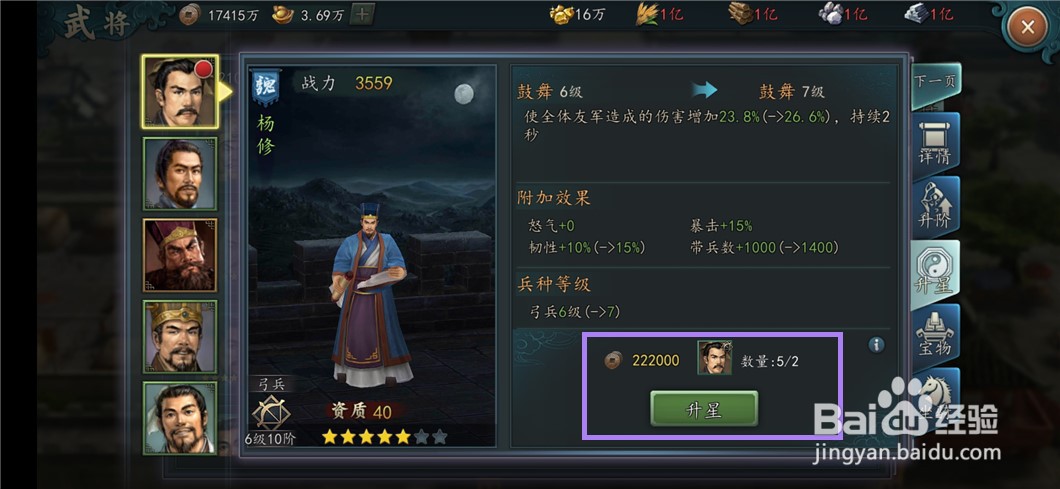Switch to the 升阶 rank-up tab
This screenshot has height=489, width=1060.
936,208
